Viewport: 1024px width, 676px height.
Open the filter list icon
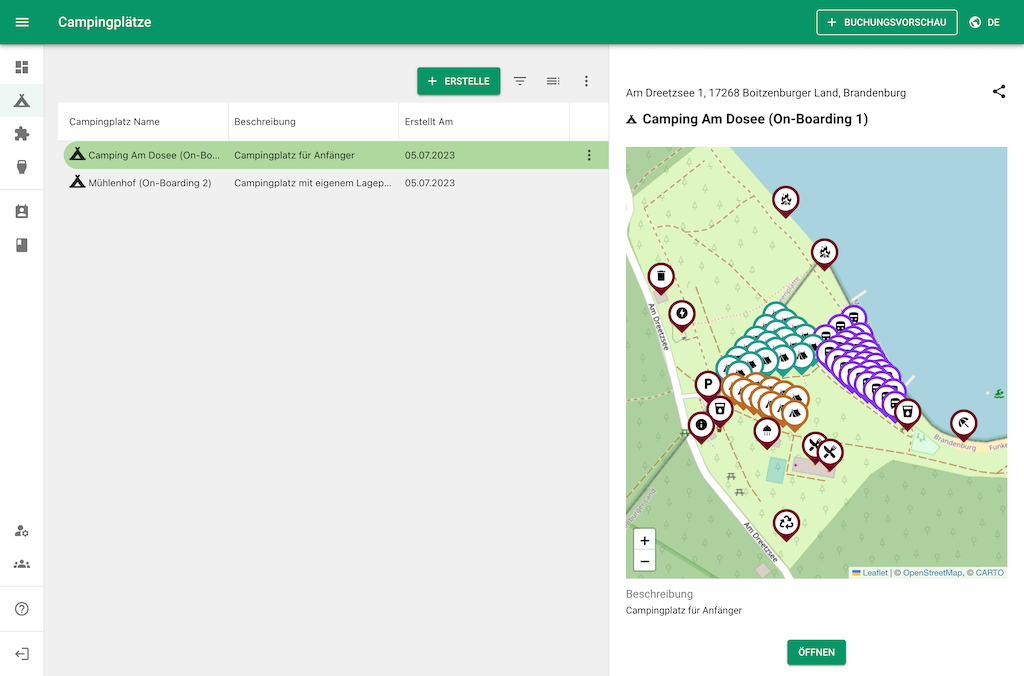(520, 81)
